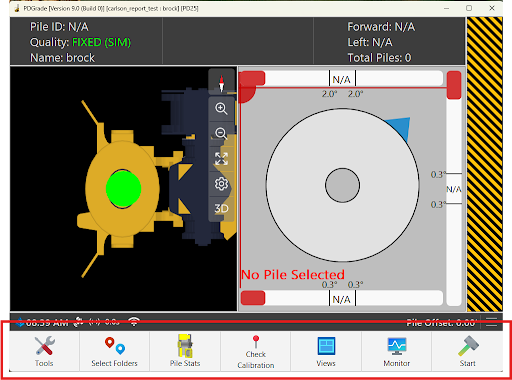512x380 pixels.
Task: Click the green pile marker on machine
Action: (123, 189)
